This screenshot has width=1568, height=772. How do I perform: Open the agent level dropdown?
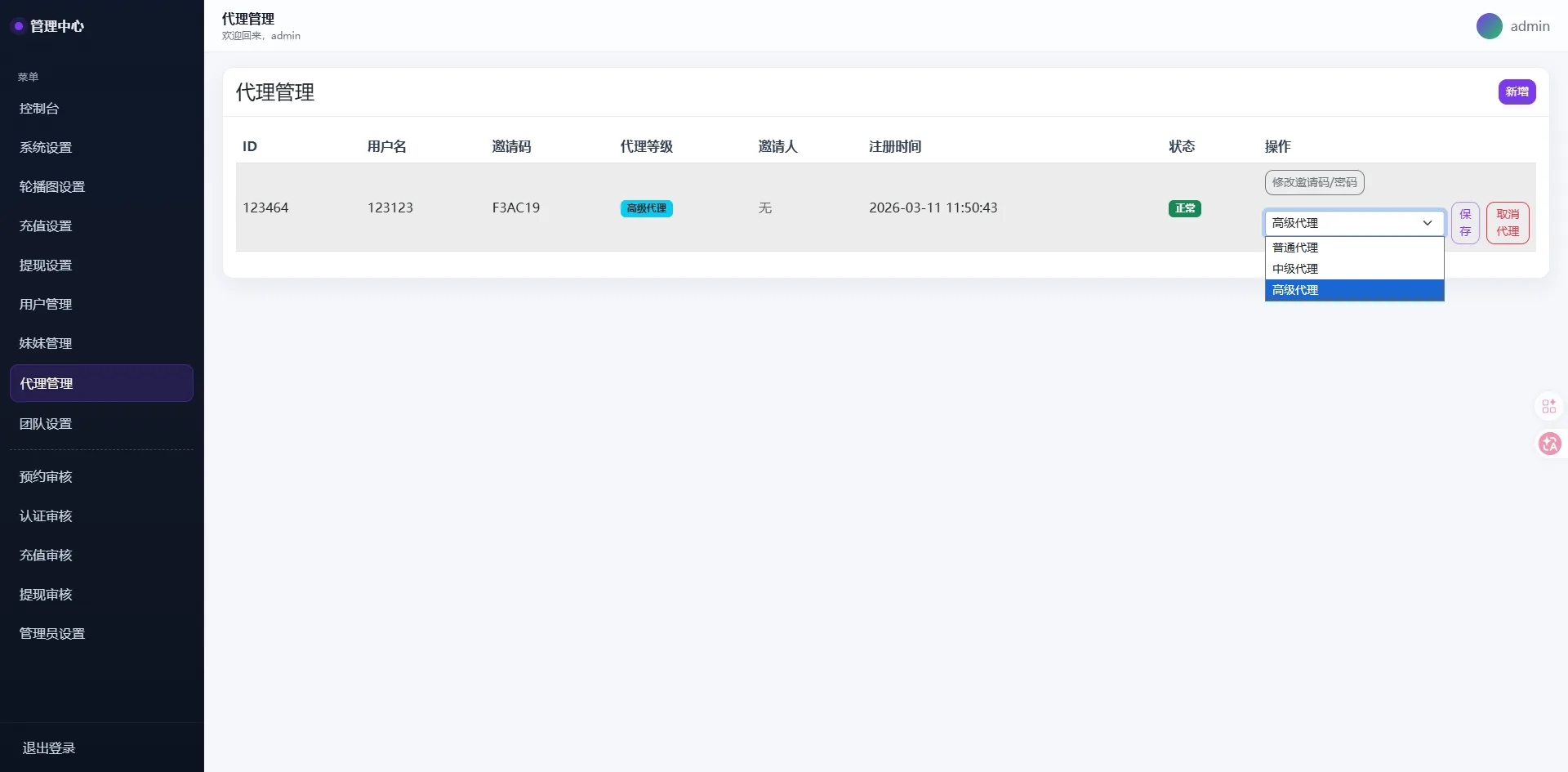coord(1354,223)
